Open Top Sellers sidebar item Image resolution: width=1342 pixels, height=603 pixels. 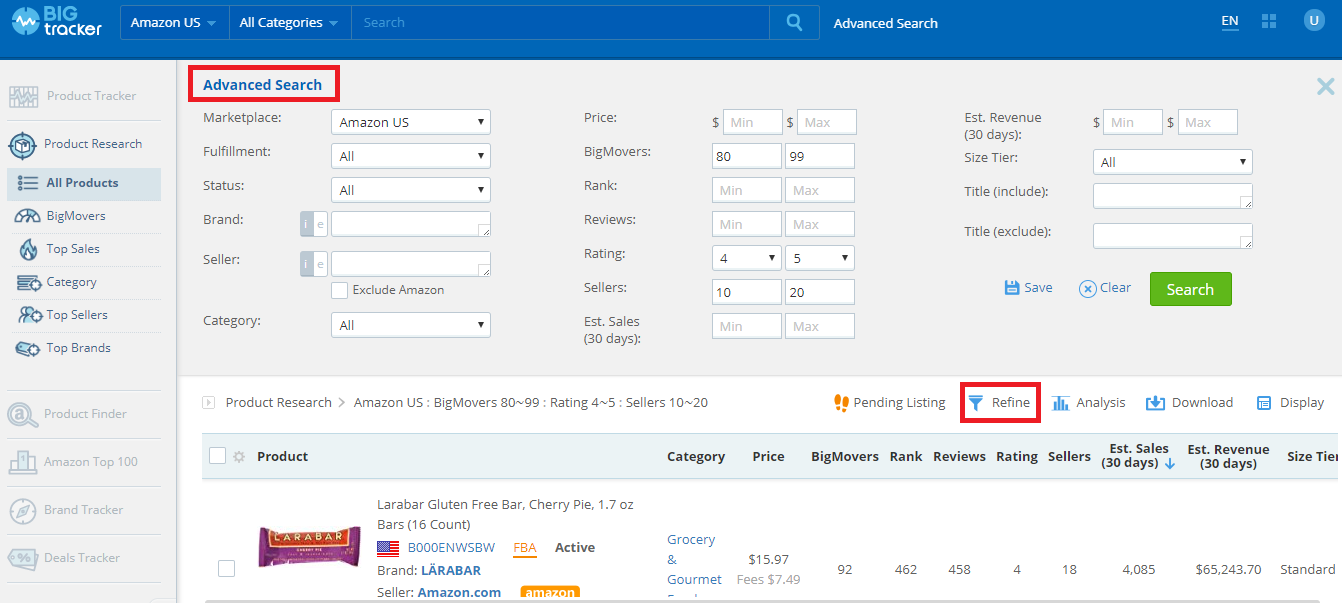pos(63,315)
